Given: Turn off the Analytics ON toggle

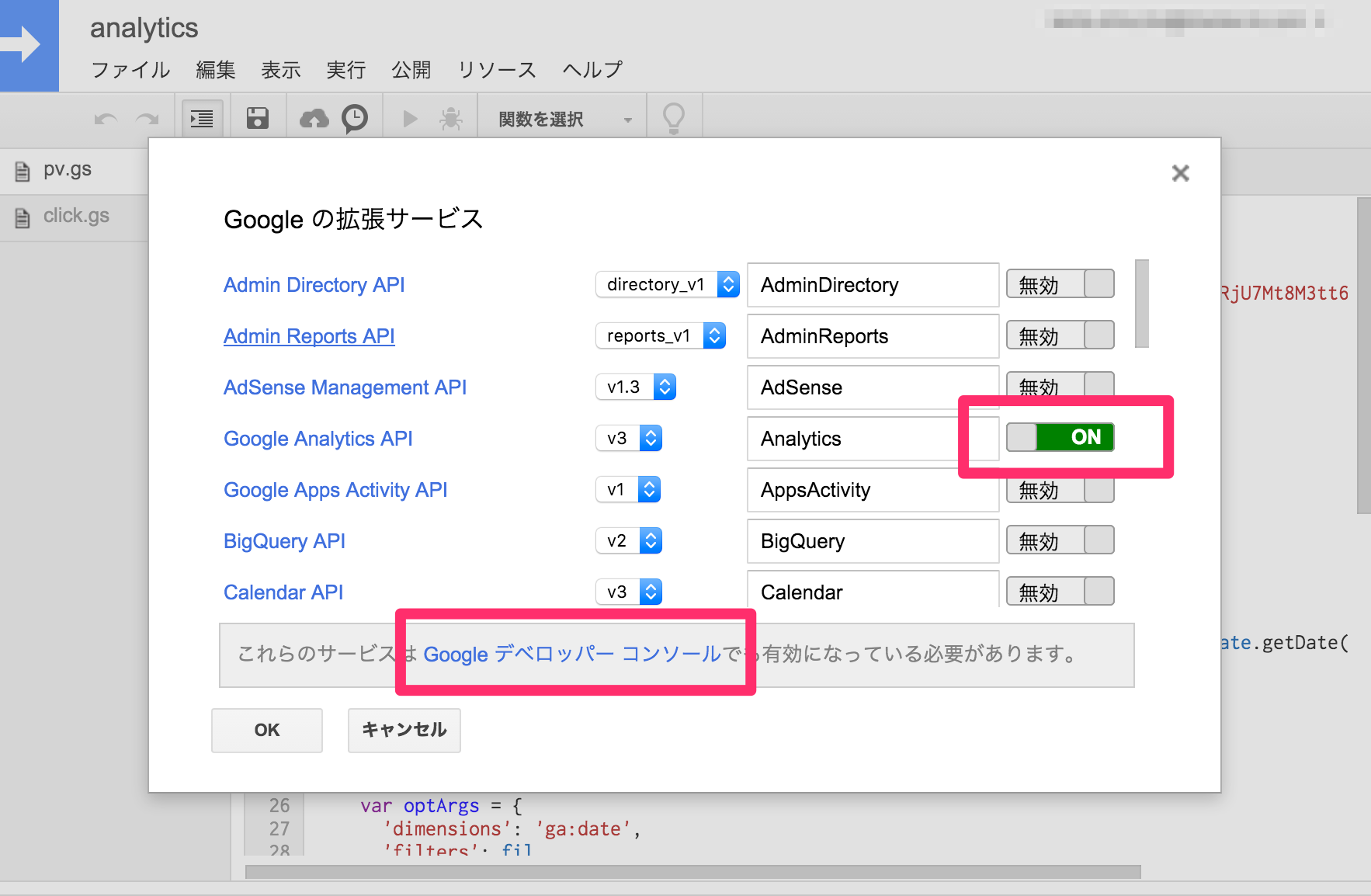Looking at the screenshot, I should (x=1060, y=437).
